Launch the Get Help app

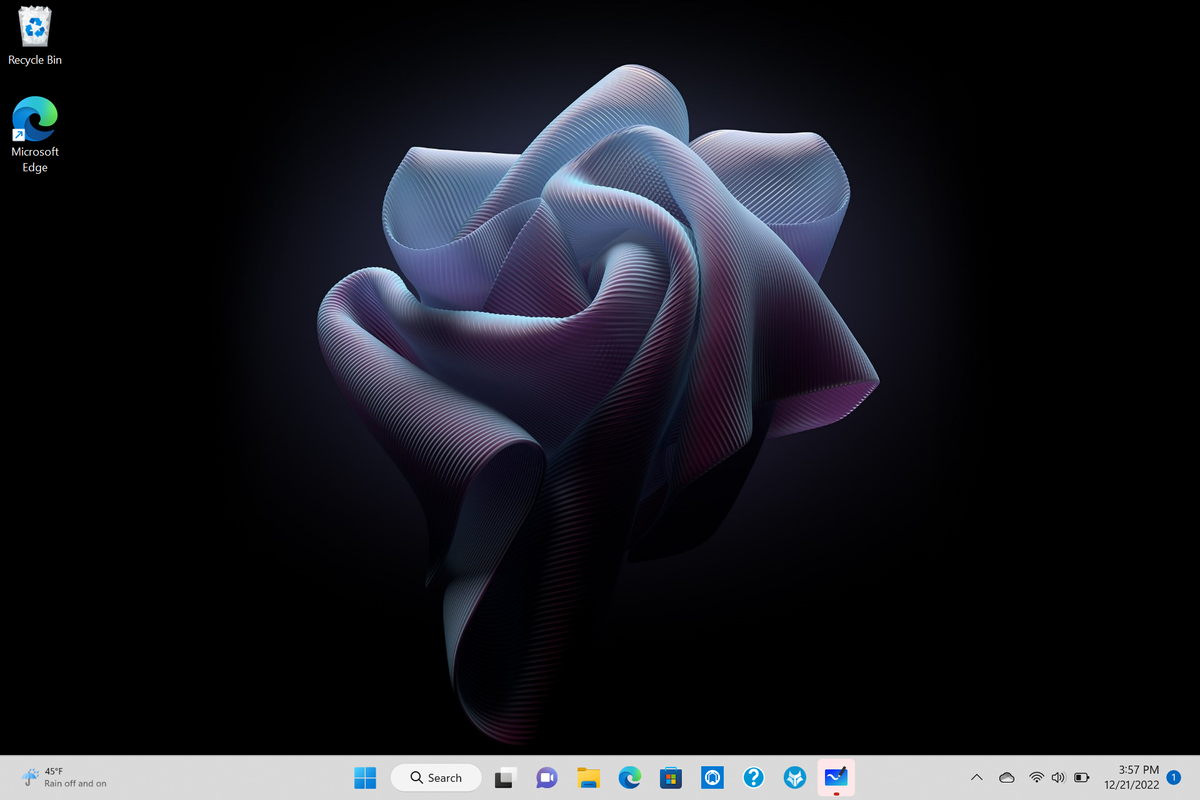tap(753, 777)
